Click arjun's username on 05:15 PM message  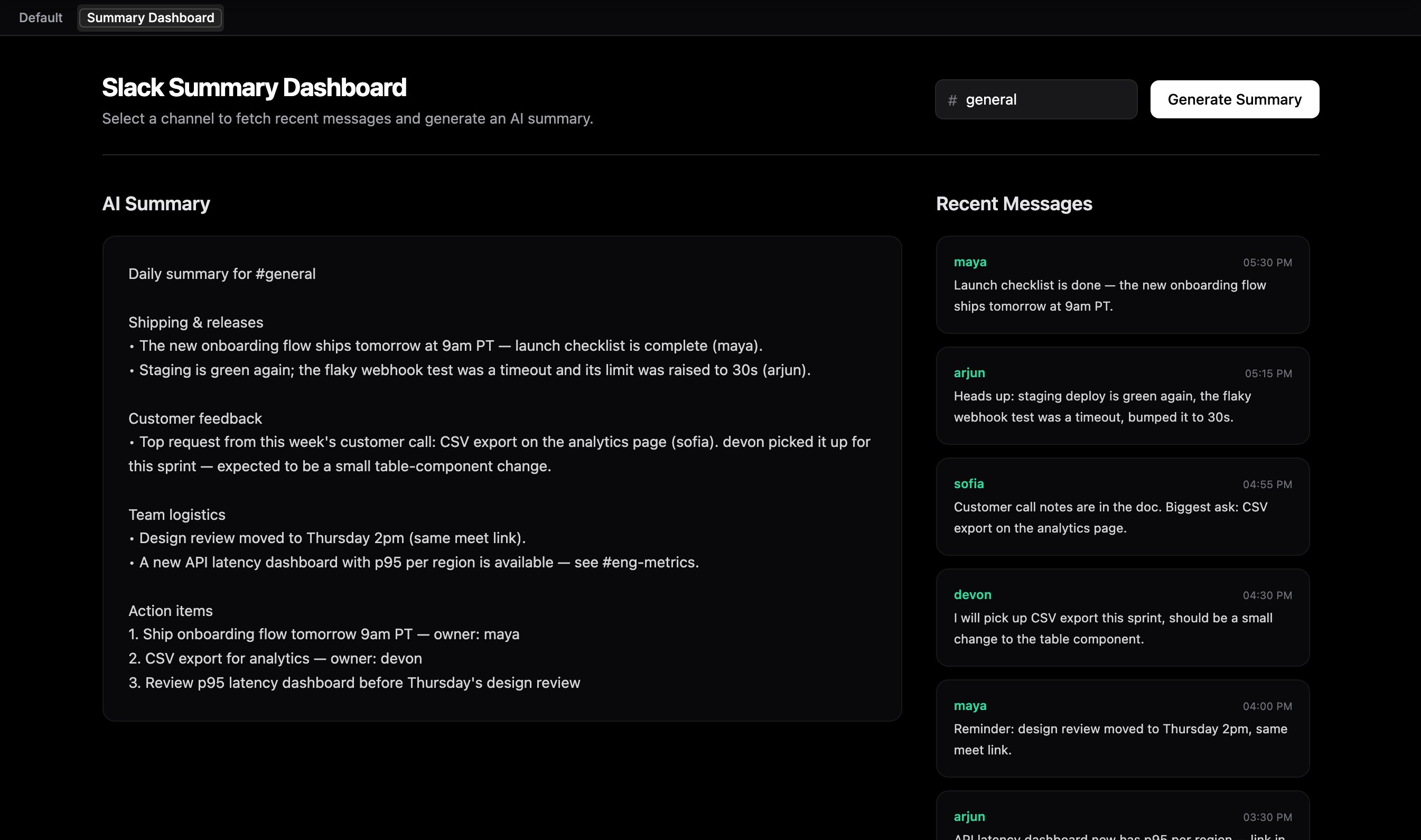tap(969, 373)
